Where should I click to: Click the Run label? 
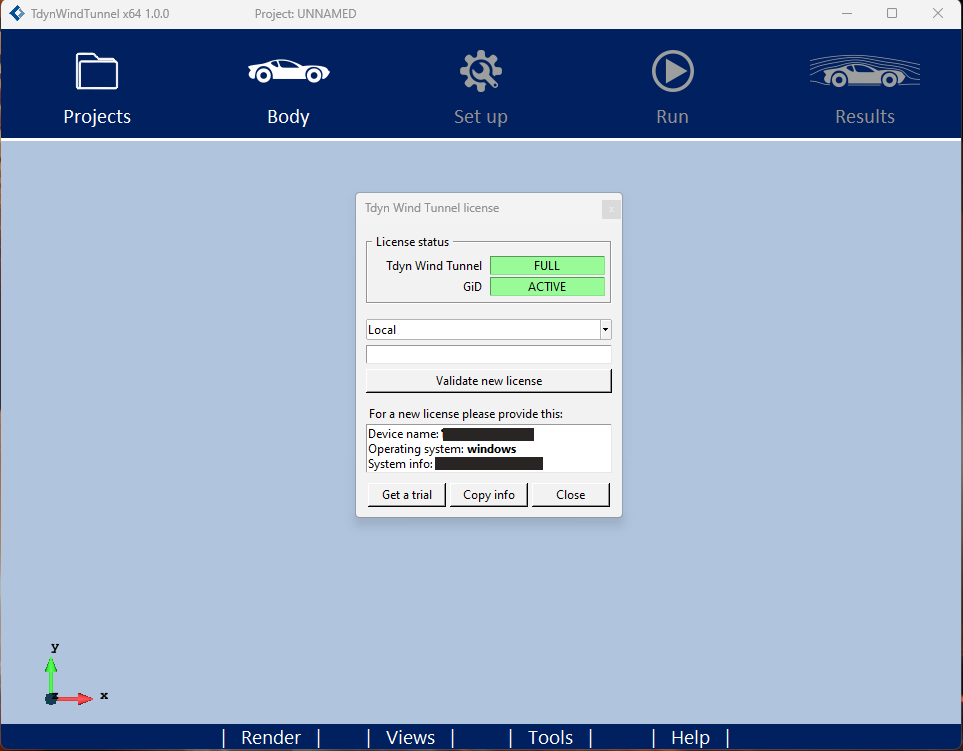click(673, 117)
